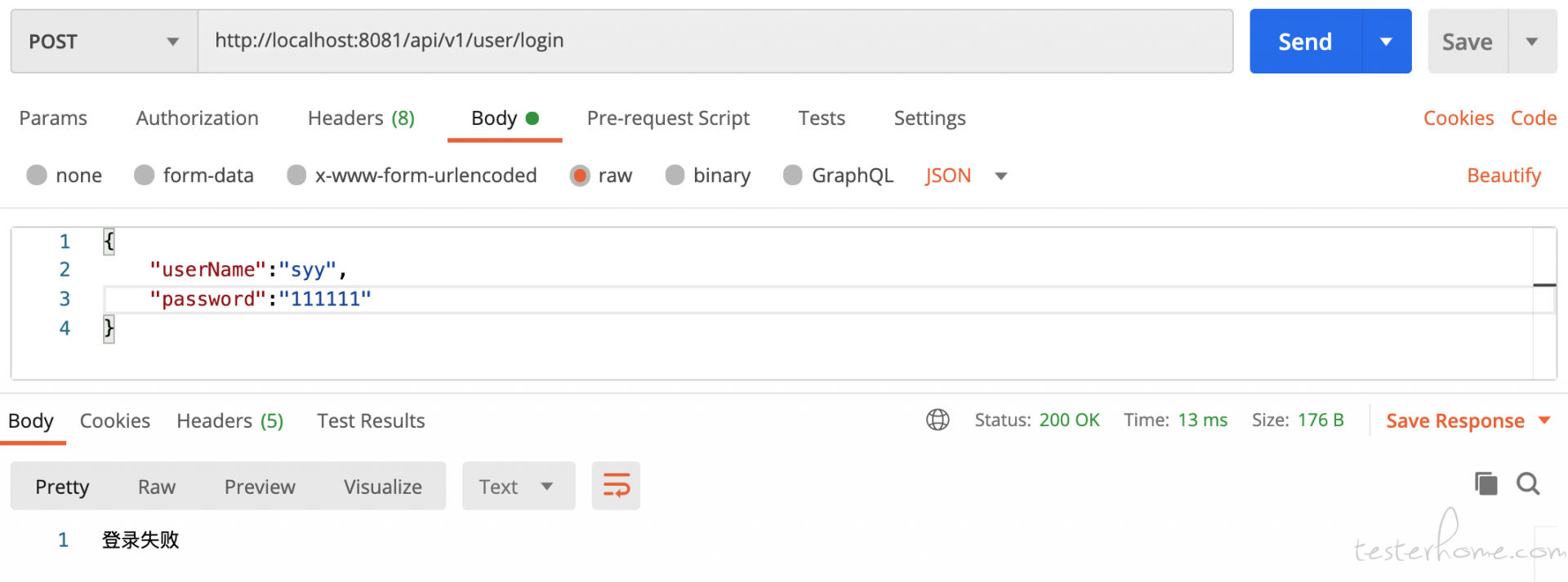The width and height of the screenshot is (1568, 582).
Task: Choose x-www-form-urlencoded body type
Action: point(296,175)
